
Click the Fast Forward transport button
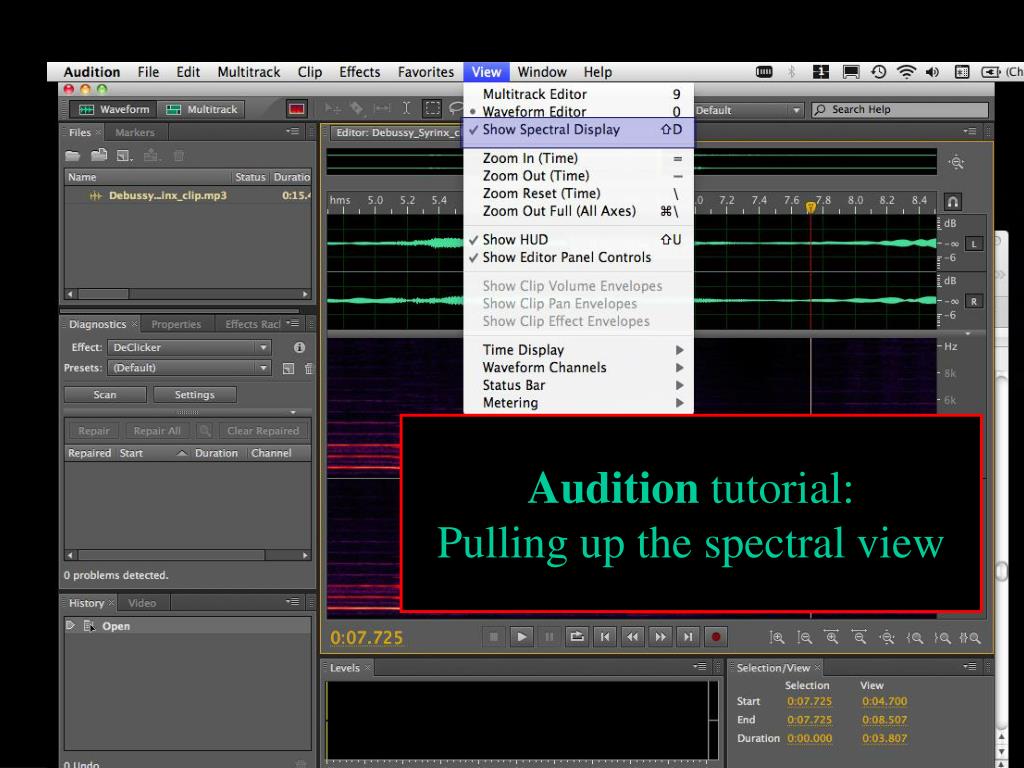[660, 637]
